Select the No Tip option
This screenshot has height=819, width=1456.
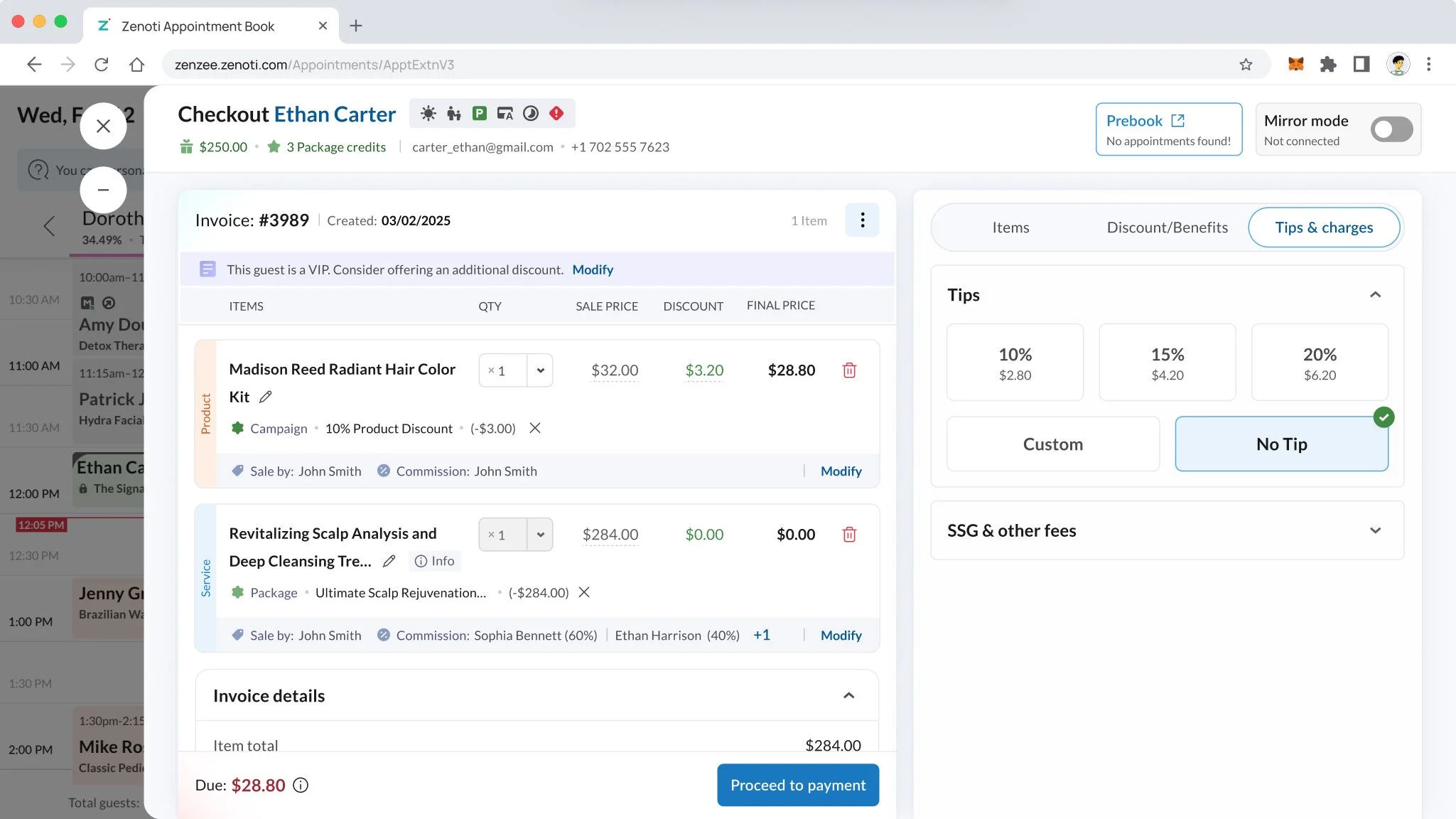coord(1281,444)
